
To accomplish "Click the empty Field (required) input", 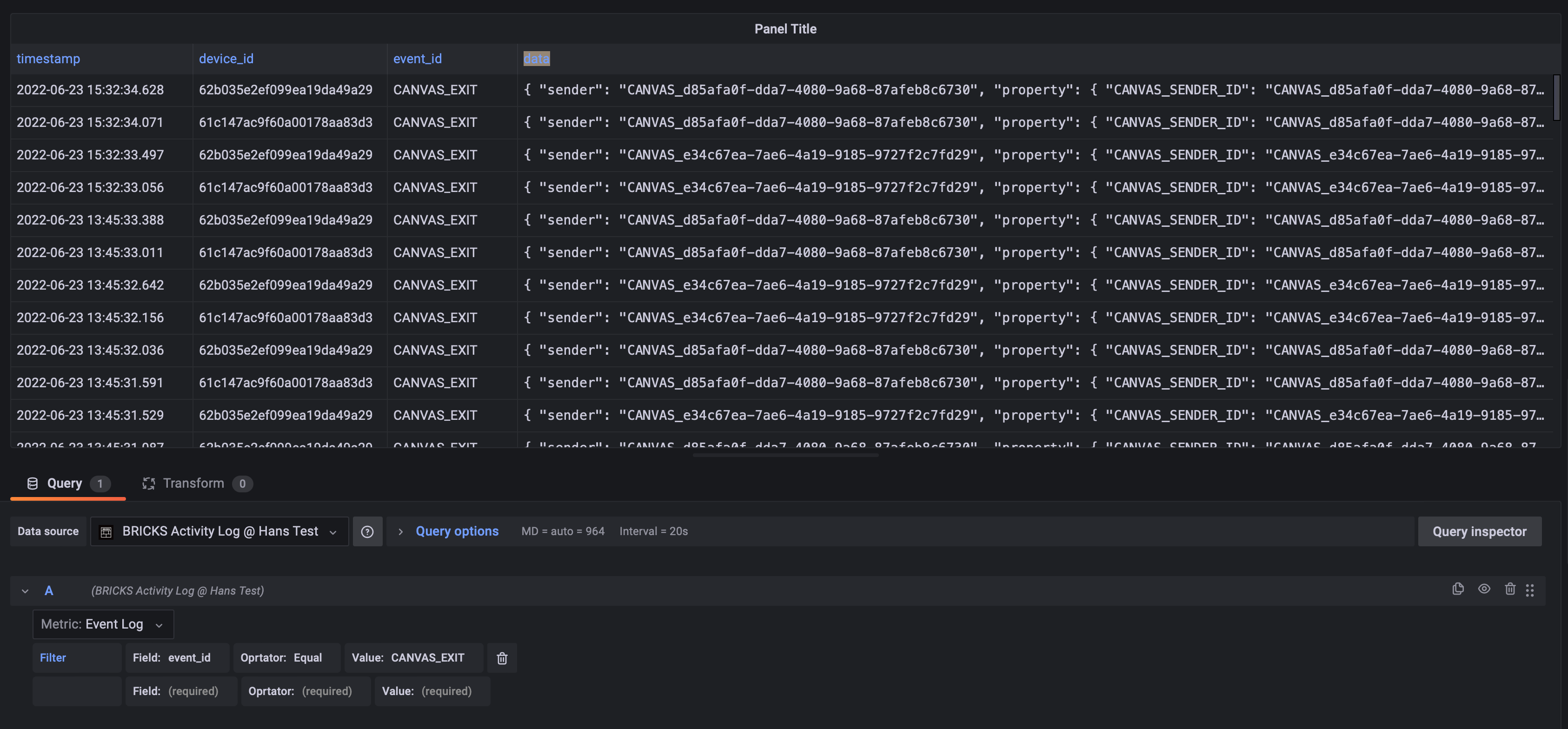I will [181, 691].
